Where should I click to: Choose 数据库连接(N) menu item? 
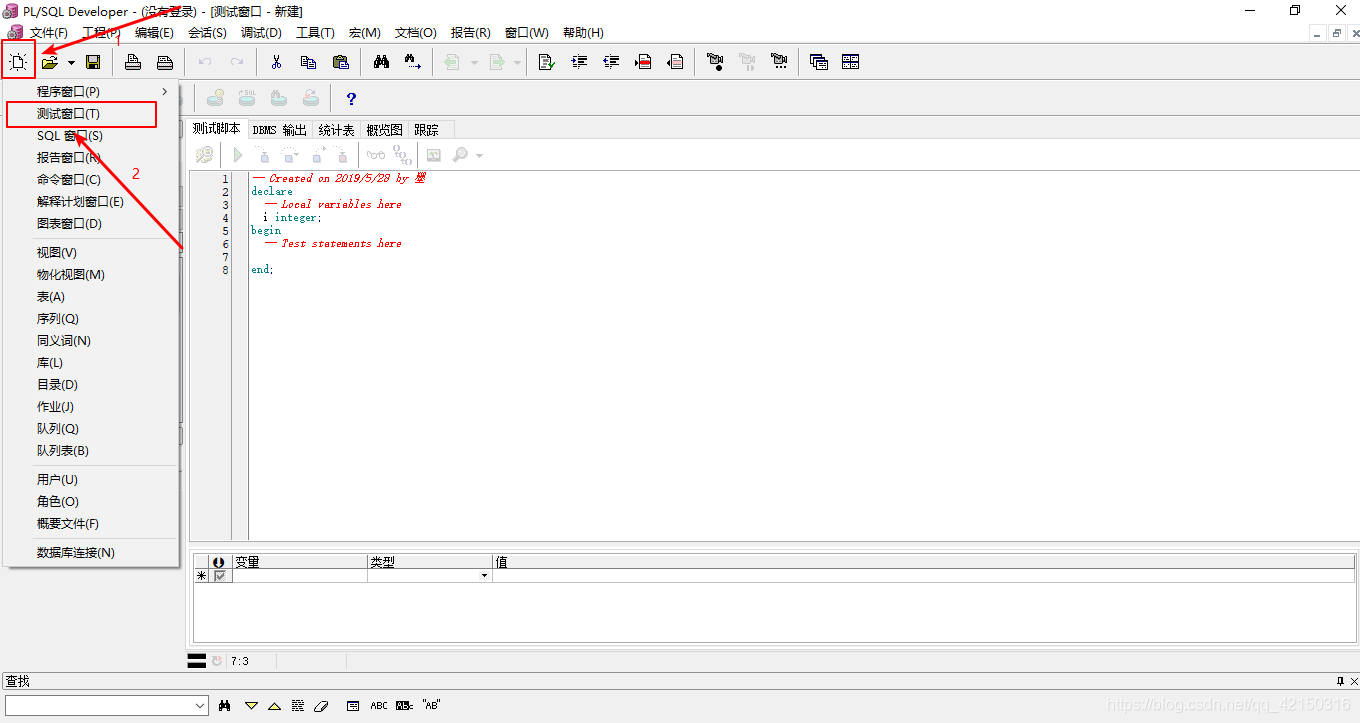[92, 553]
